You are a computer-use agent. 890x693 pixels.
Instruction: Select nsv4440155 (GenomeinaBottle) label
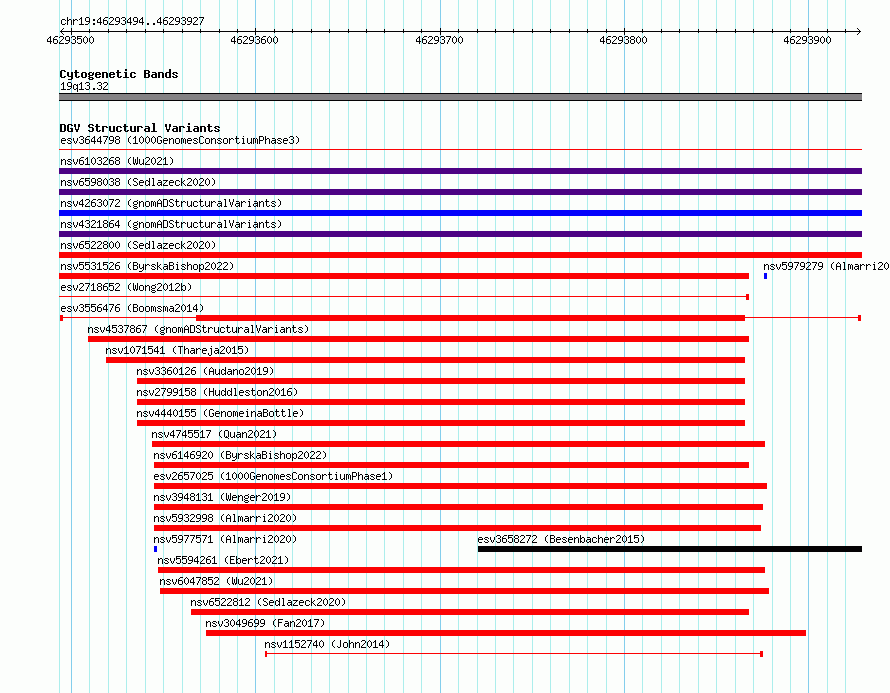pyautogui.click(x=220, y=413)
